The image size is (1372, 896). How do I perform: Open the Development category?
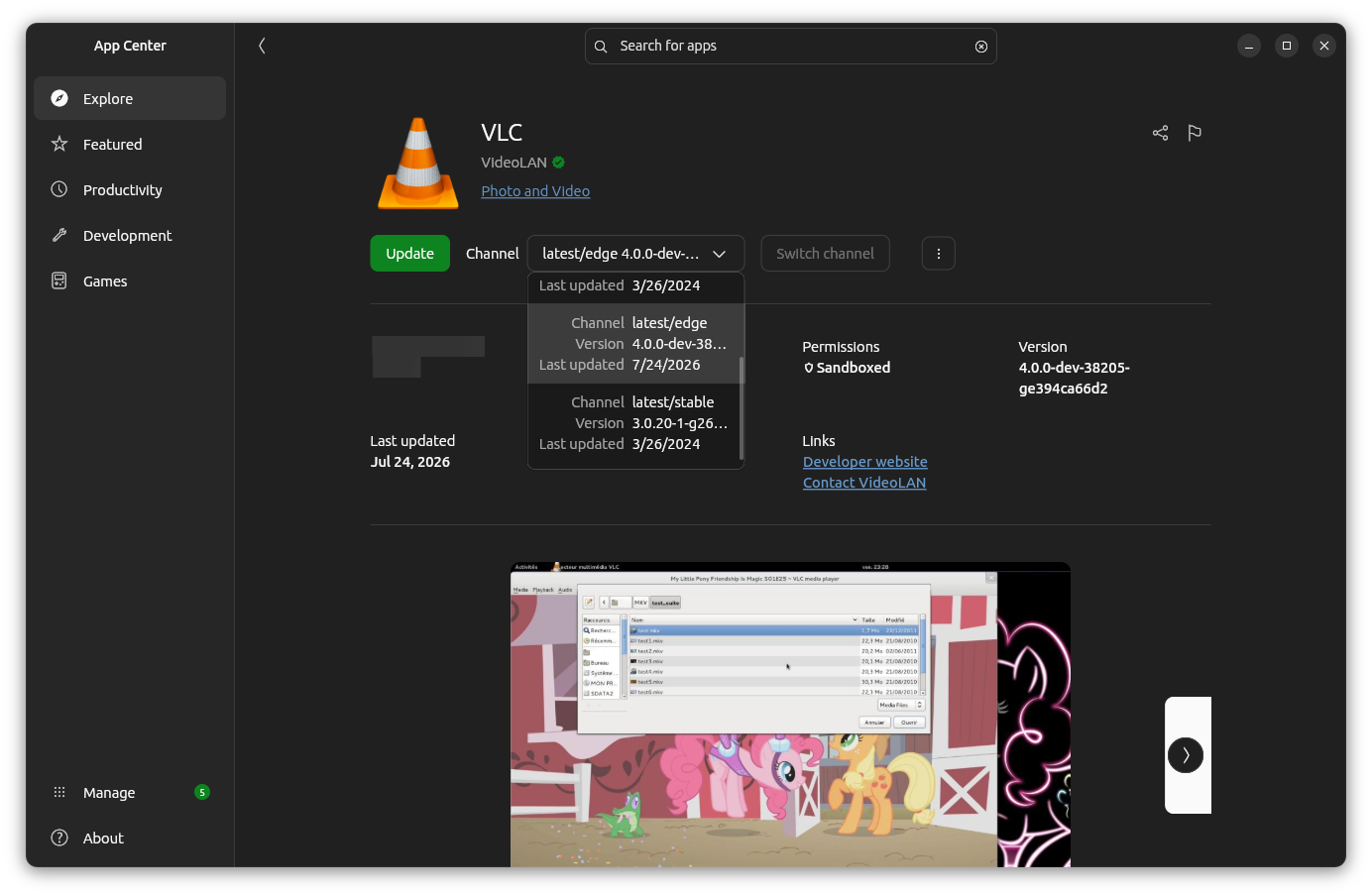pos(130,235)
